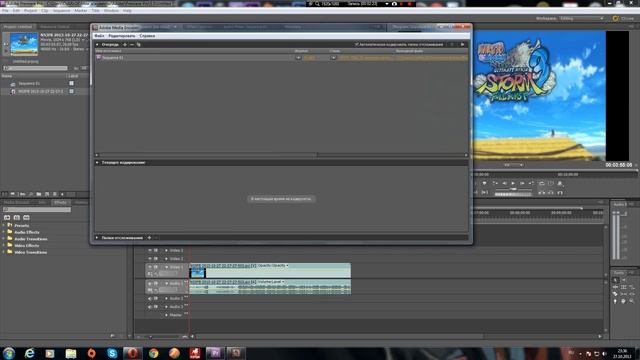Select the Razor tool
The height and width of the screenshot is (360, 640).
[x=616, y=294]
